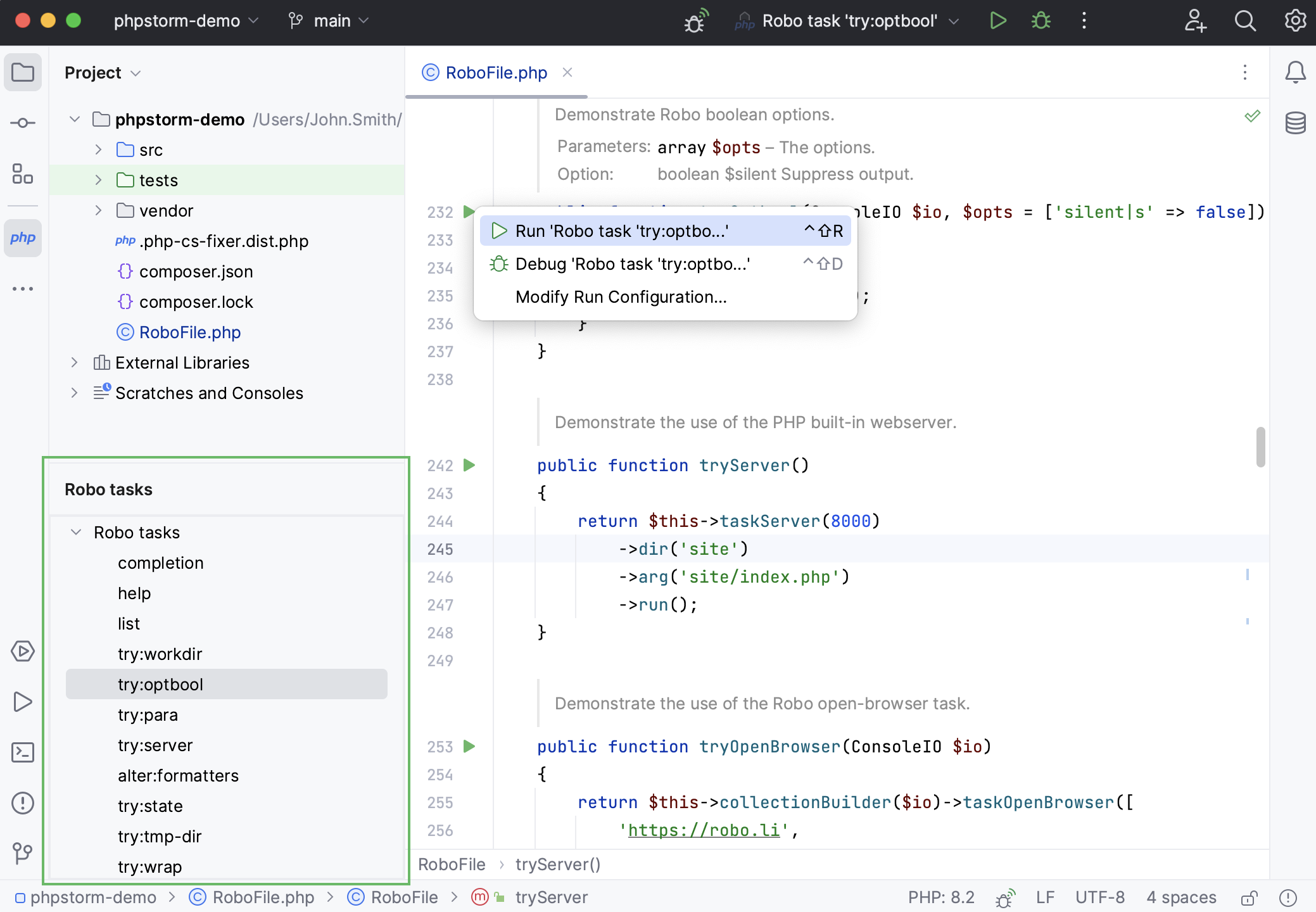Open the Project tool window folder icon

click(x=23, y=72)
